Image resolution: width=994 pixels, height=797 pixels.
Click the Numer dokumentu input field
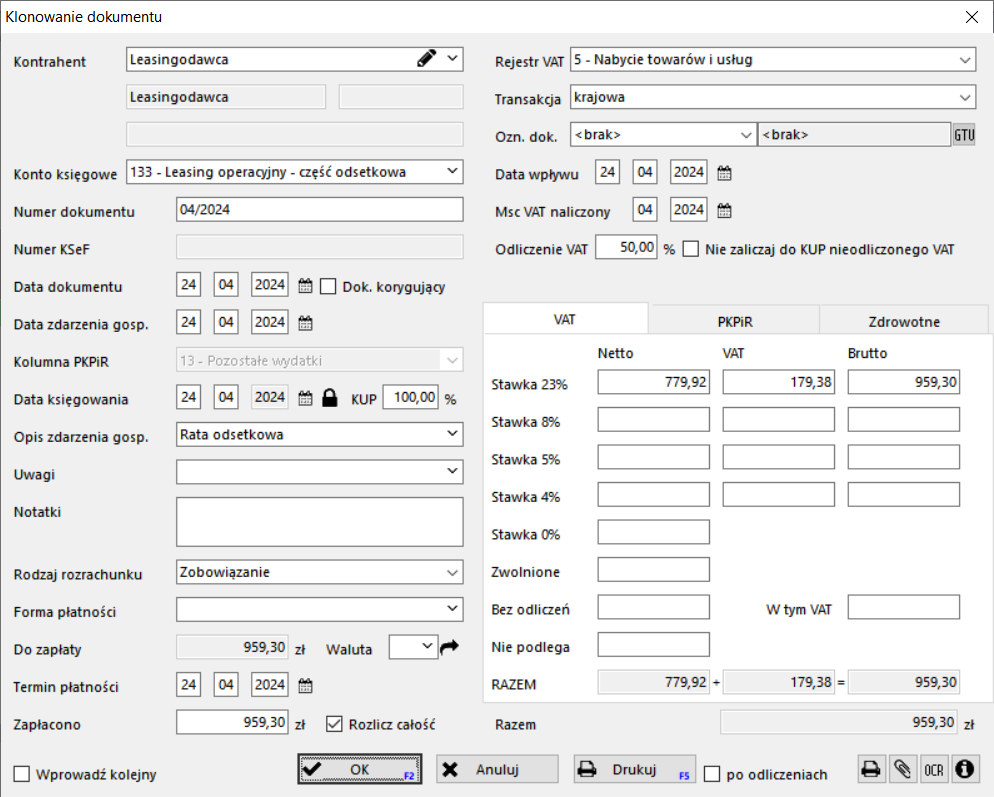(x=319, y=210)
